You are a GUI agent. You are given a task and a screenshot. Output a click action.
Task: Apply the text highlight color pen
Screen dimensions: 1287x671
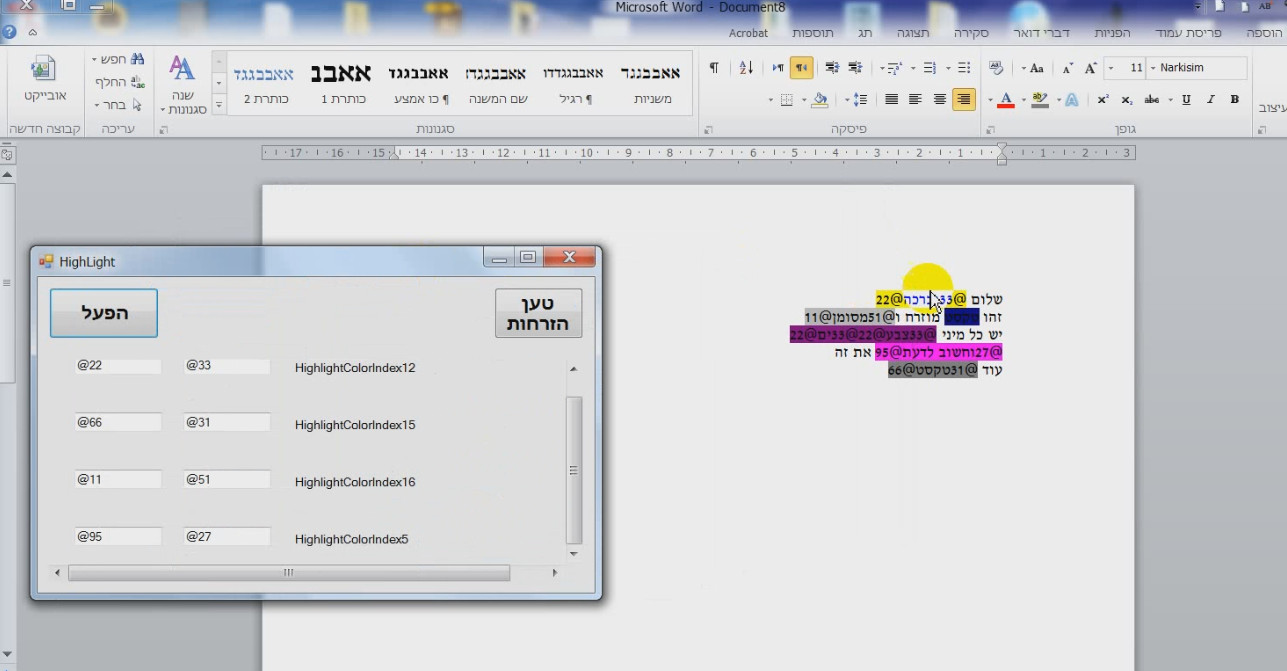click(1039, 100)
